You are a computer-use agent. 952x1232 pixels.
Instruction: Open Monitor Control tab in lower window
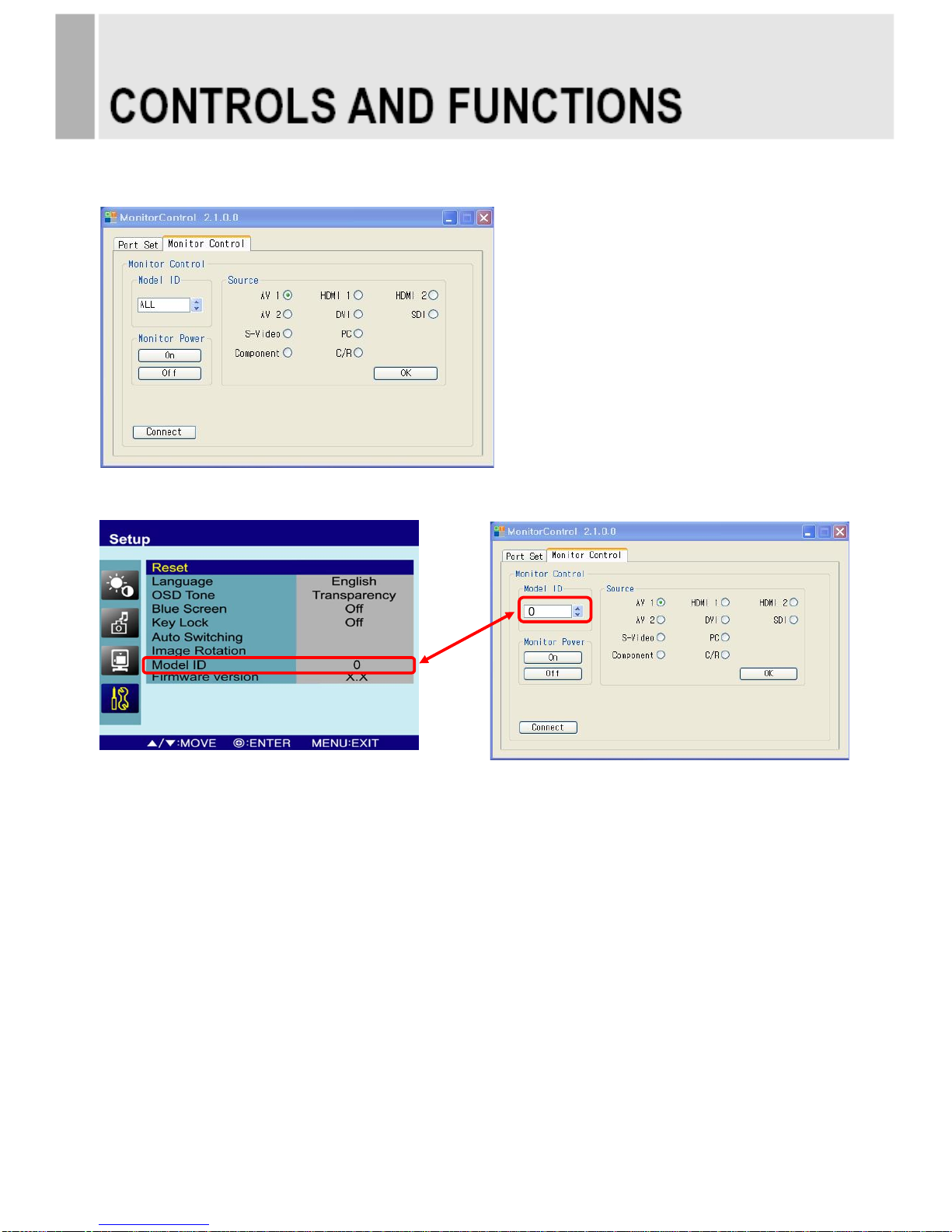click(587, 555)
